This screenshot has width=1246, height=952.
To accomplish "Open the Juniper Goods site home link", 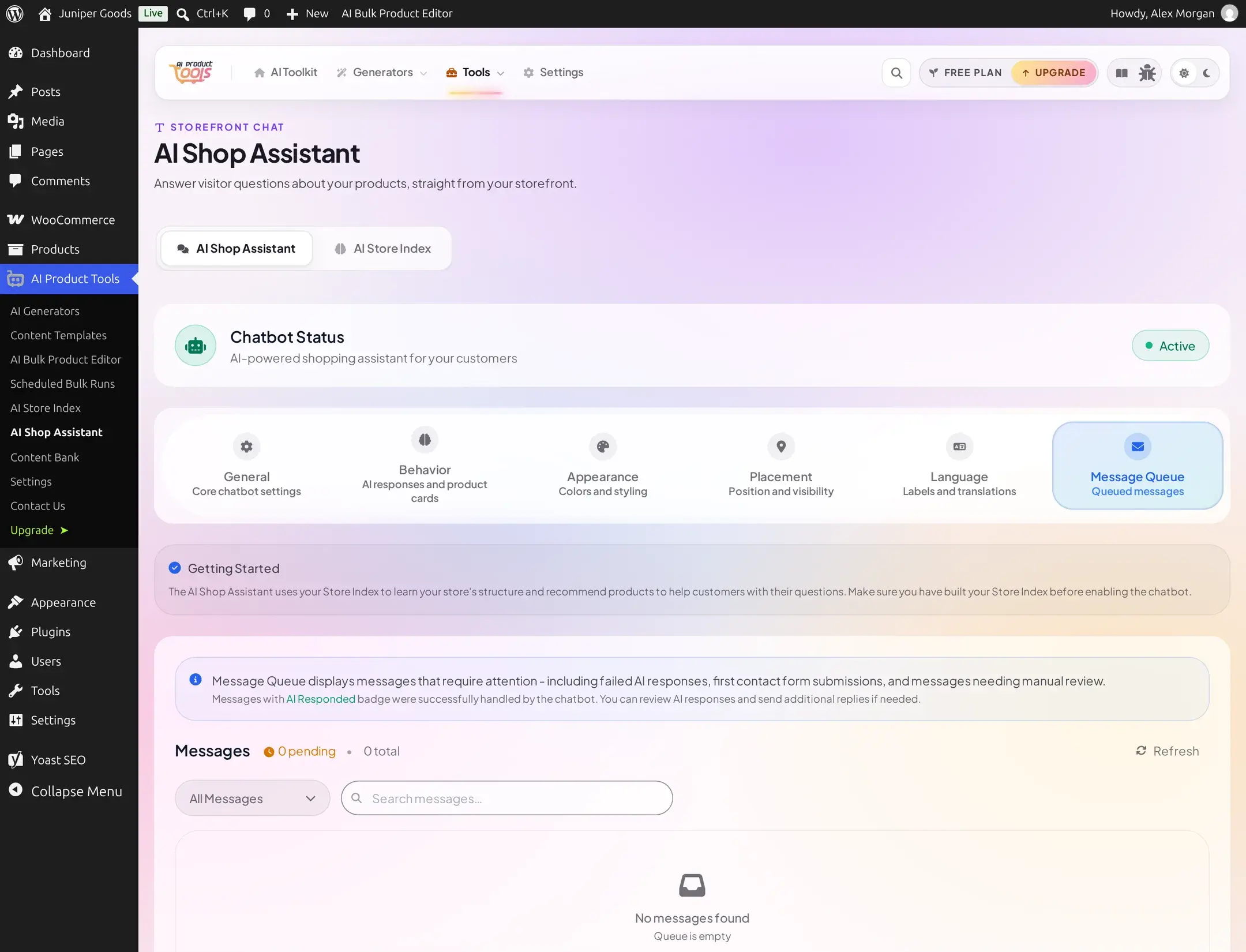I will pos(85,13).
